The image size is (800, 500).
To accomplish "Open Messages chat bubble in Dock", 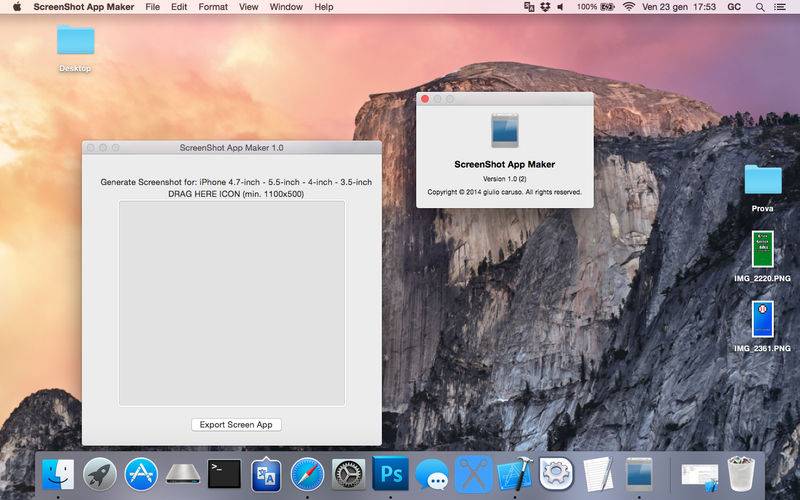I will point(432,475).
